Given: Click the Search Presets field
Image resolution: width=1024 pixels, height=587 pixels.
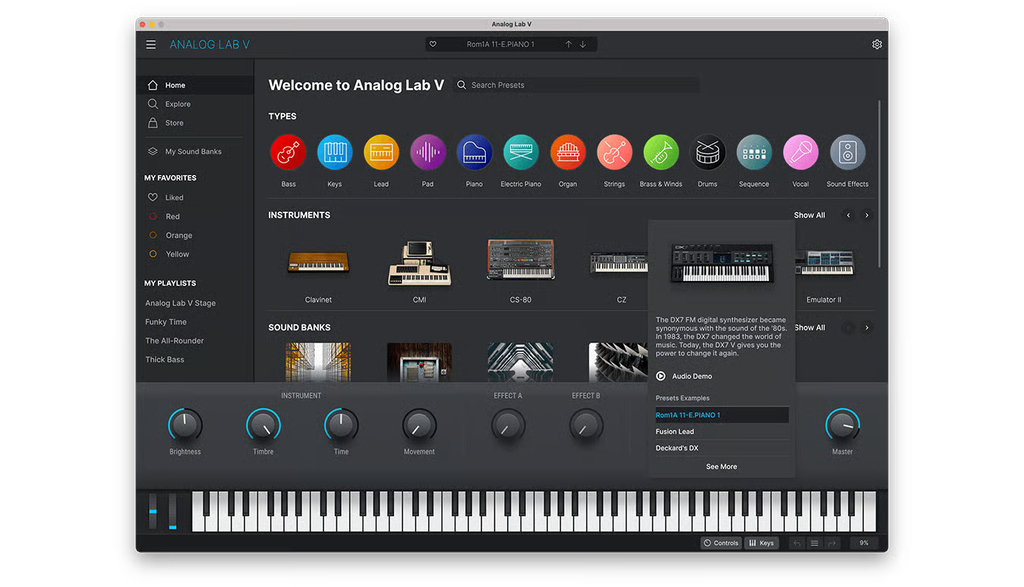Looking at the screenshot, I should [x=577, y=85].
